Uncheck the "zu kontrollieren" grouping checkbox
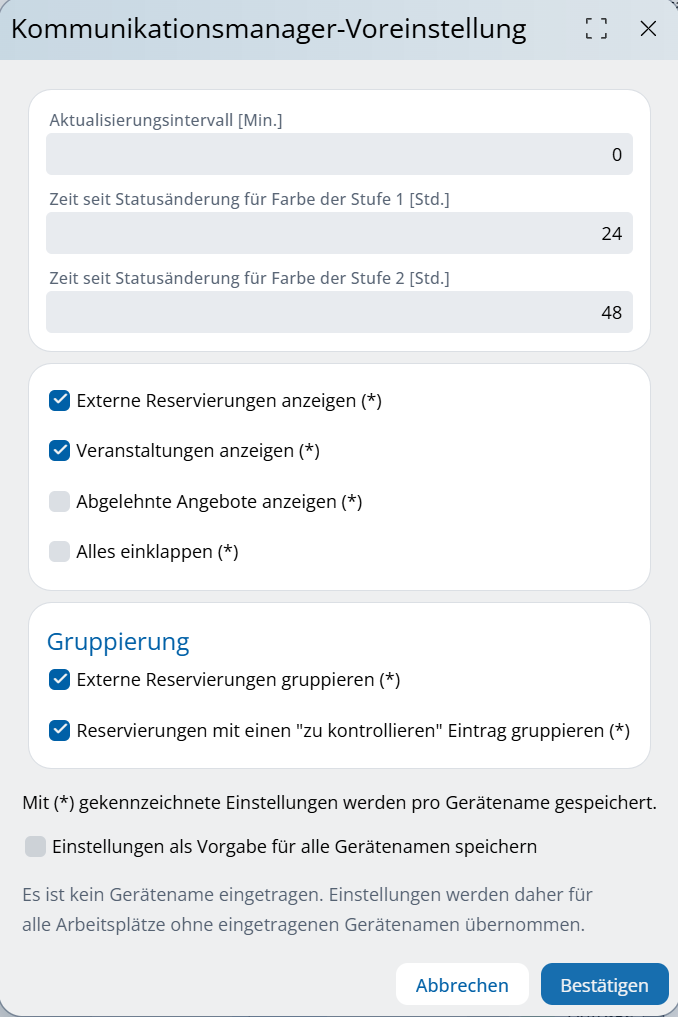Viewport: 678px width, 1017px height. tap(60, 730)
